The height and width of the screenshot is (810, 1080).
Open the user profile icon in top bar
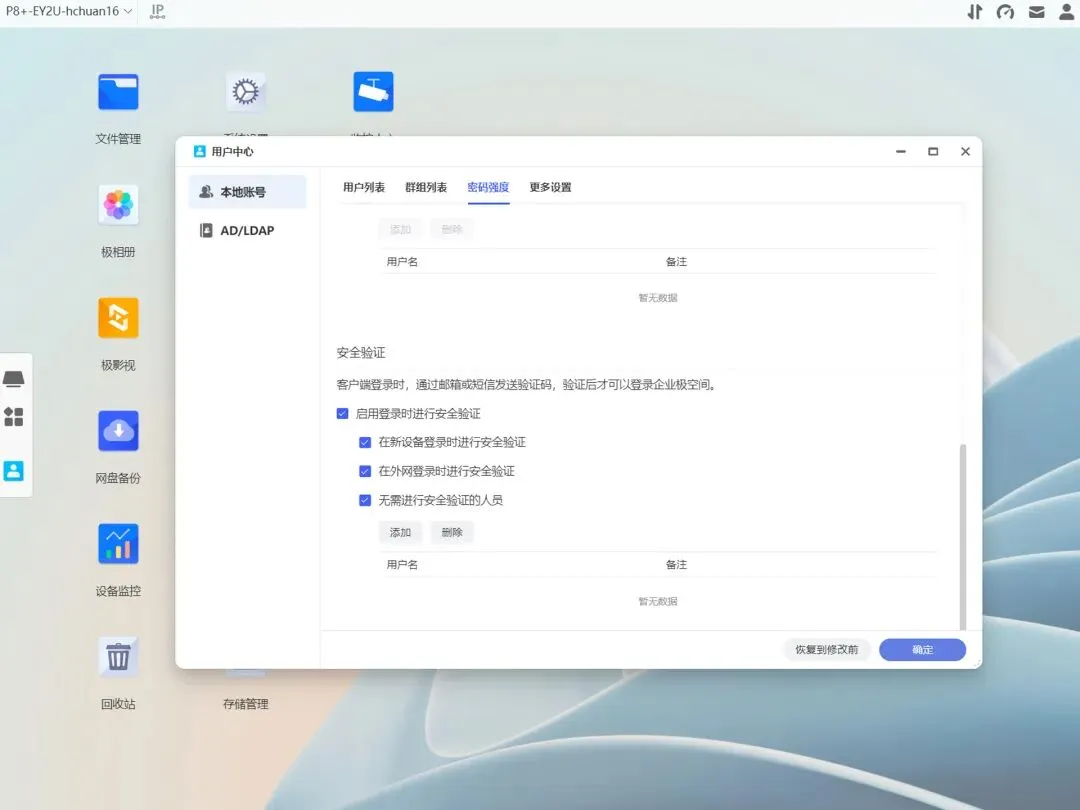1066,12
